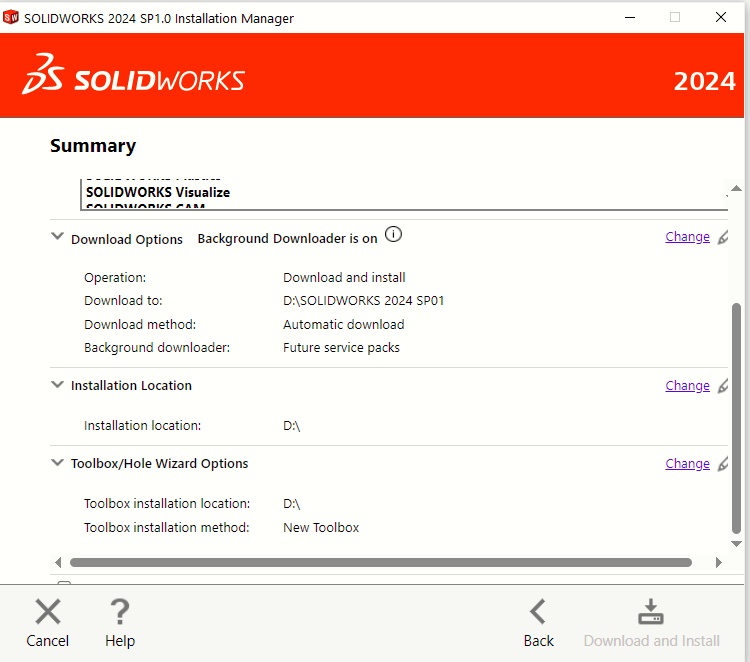Click the horizontal scrollbar right arrow
The width and height of the screenshot is (750, 662).
tap(719, 563)
